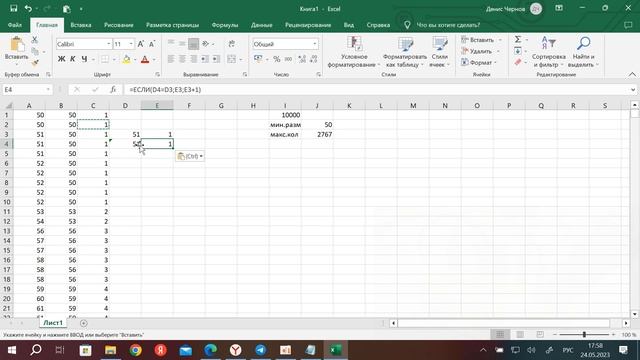Switch to the Вид ribbon tab
The height and width of the screenshot is (360, 640).
click(349, 25)
